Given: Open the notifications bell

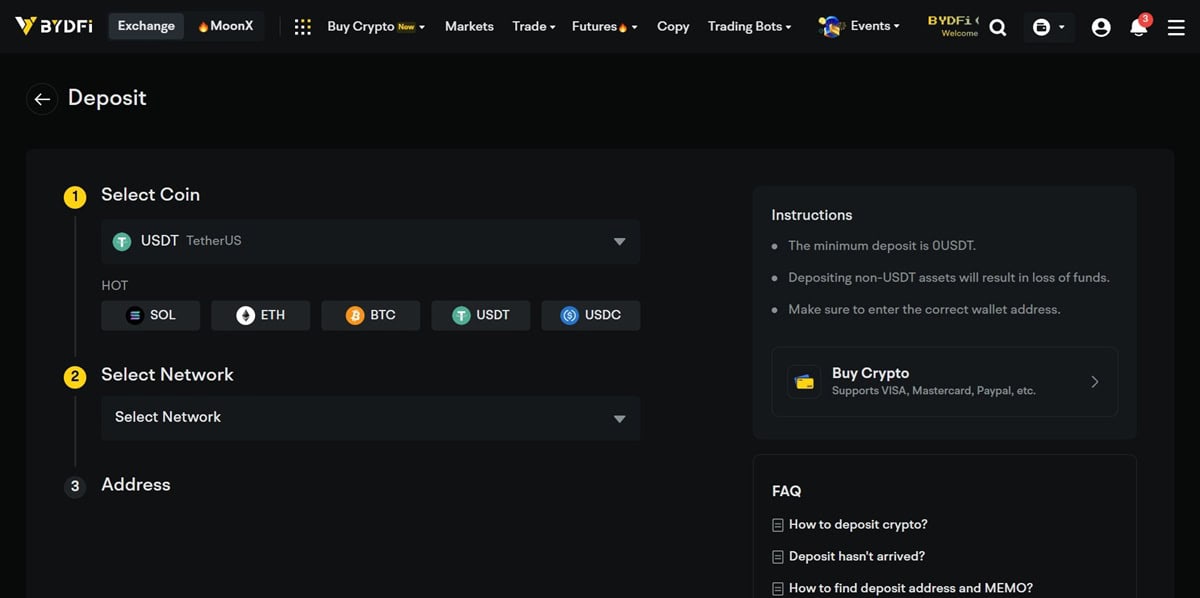Looking at the screenshot, I should (x=1138, y=27).
